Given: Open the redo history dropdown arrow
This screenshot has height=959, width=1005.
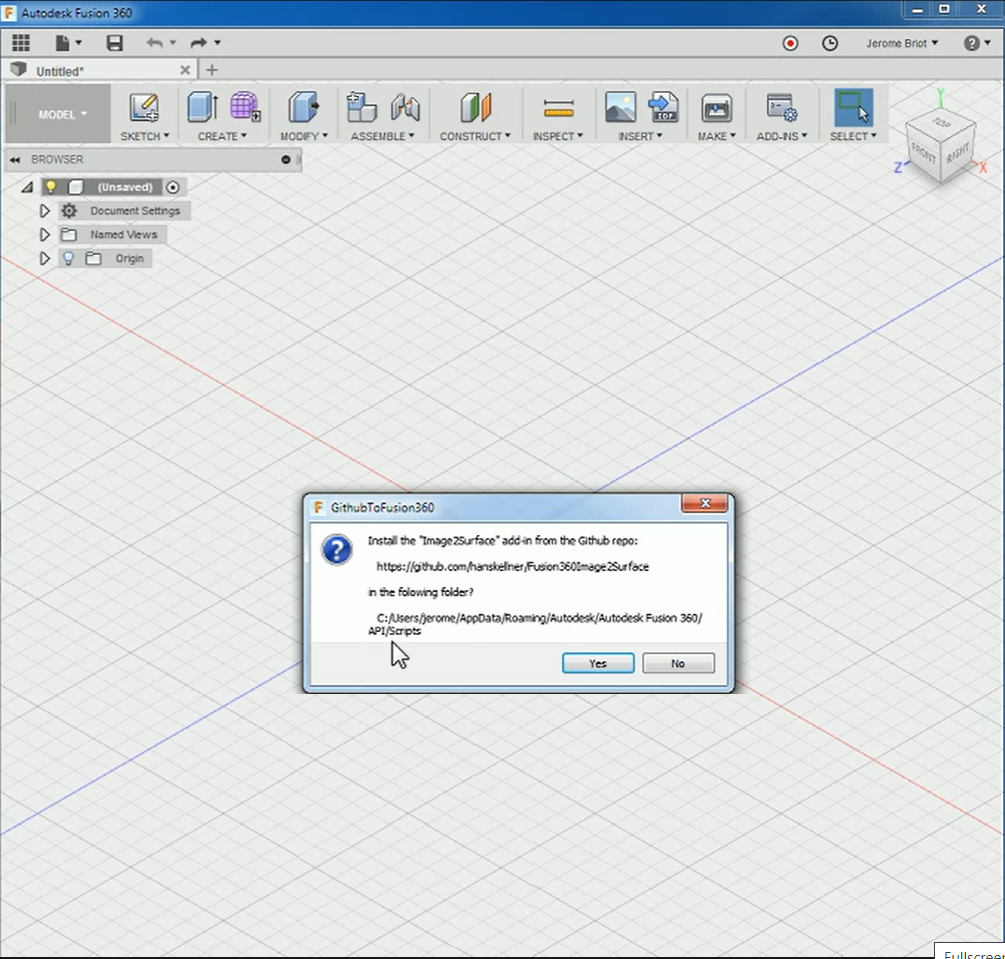Looking at the screenshot, I should [x=217, y=43].
